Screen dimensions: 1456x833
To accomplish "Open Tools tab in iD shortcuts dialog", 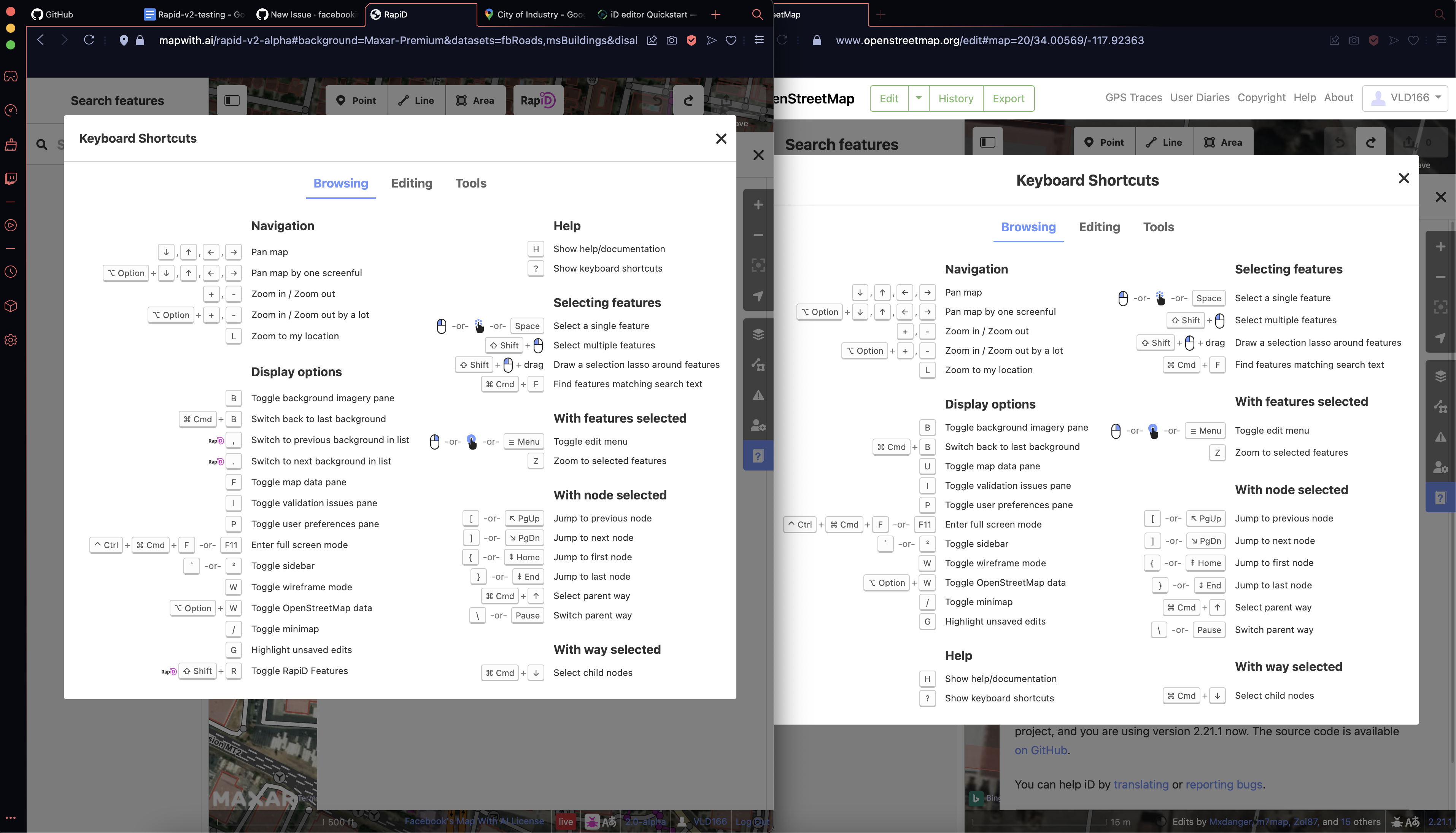I will (1159, 227).
